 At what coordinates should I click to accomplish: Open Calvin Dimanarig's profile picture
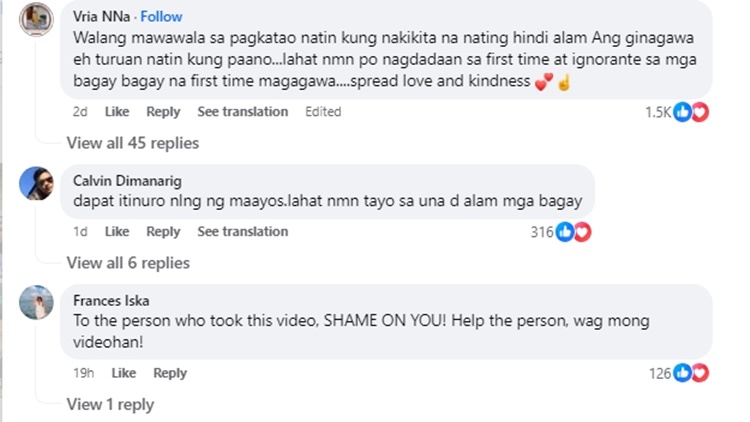coord(36,184)
